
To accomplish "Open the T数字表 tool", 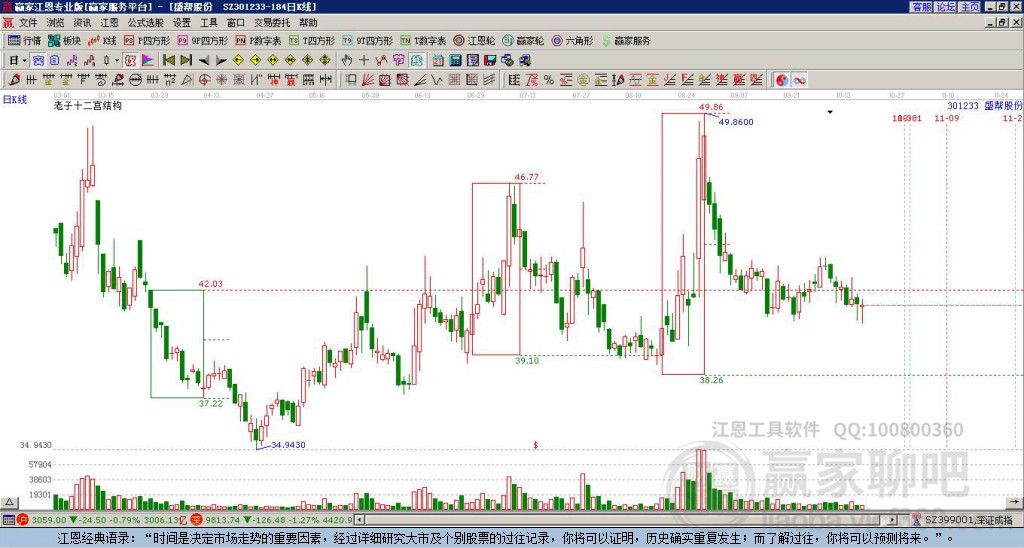I will [x=423, y=40].
